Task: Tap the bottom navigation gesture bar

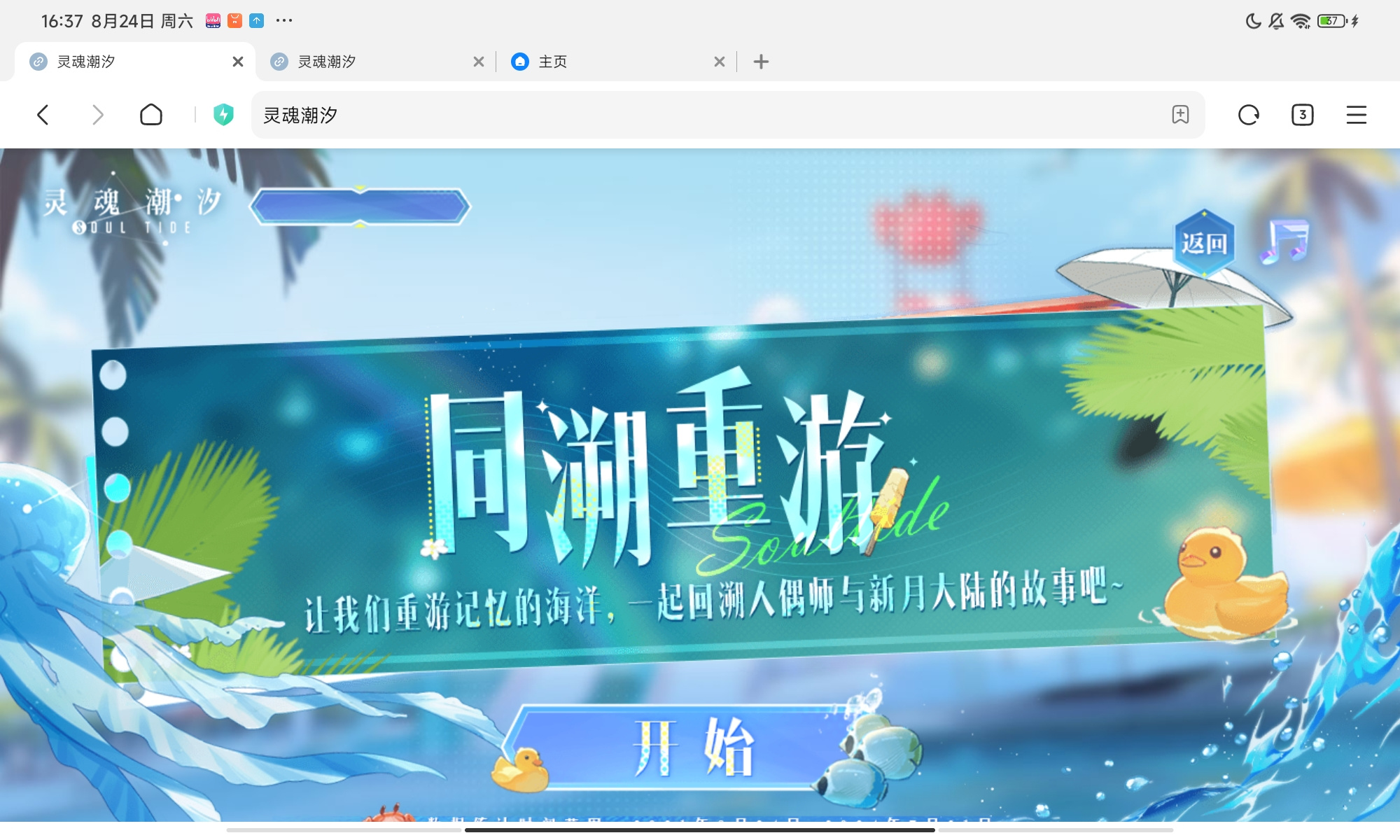Action: point(700,830)
